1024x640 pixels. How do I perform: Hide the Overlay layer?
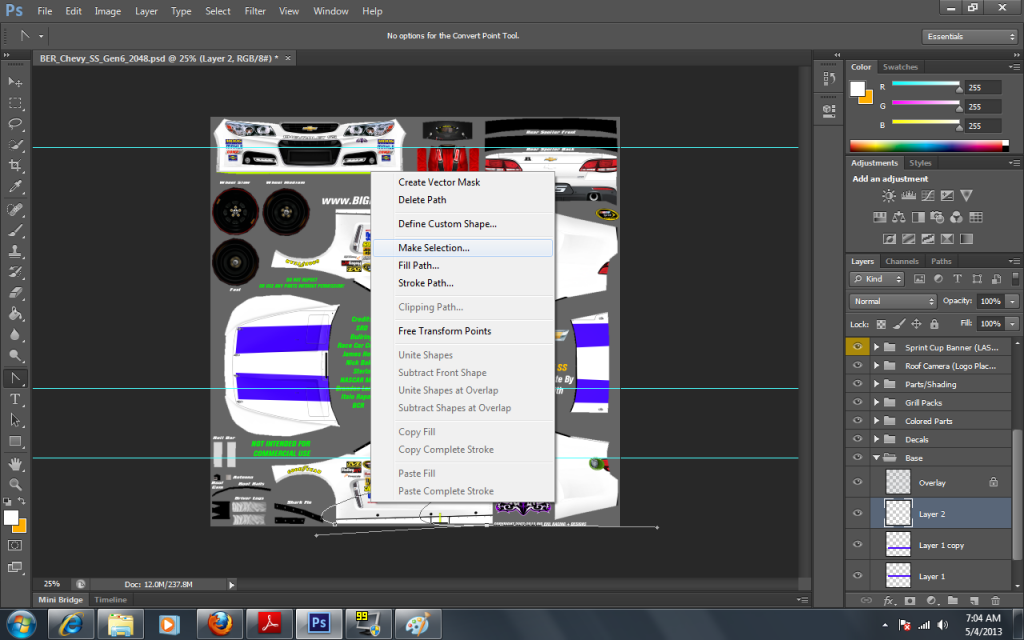tap(857, 482)
